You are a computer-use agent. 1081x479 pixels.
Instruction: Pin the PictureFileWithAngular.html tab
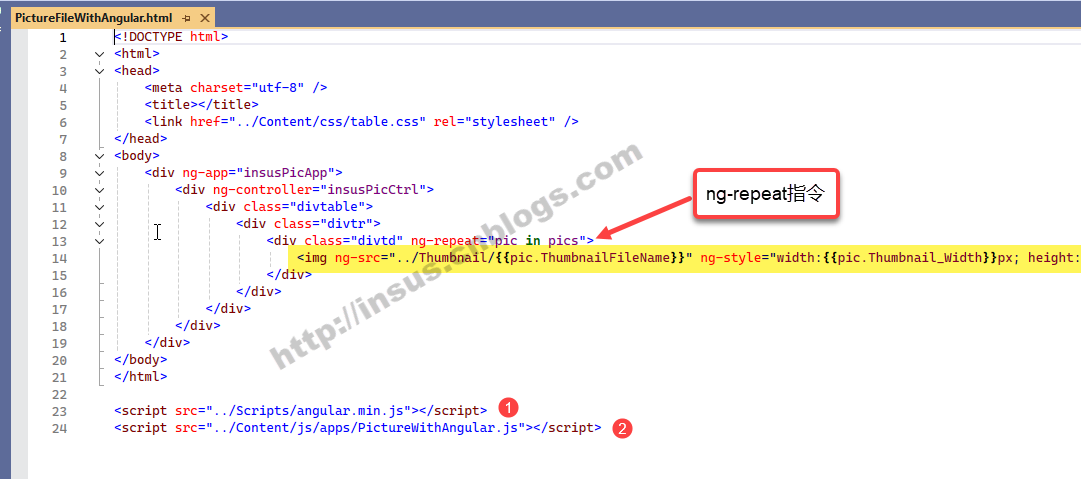187,18
